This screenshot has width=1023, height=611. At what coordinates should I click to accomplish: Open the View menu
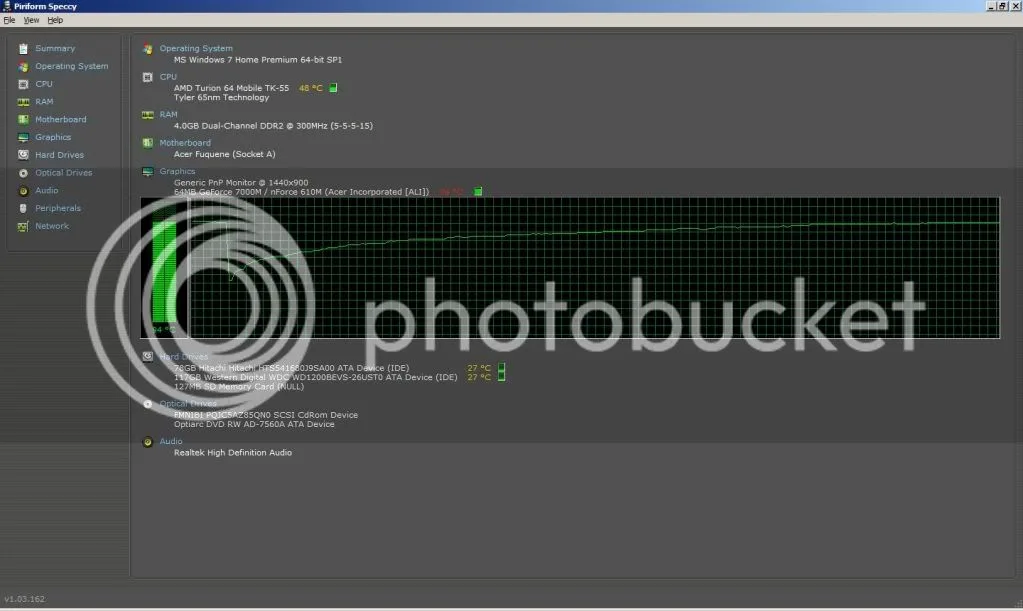(x=31, y=20)
